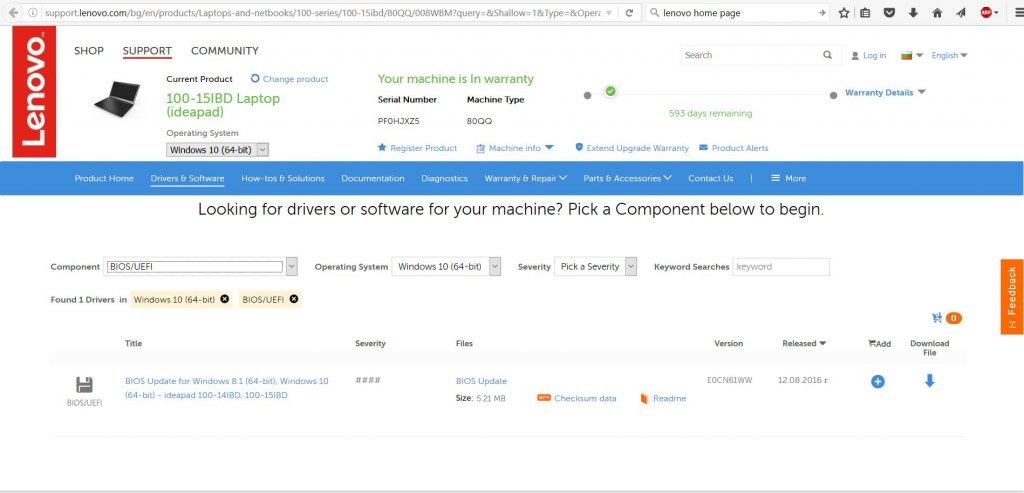Click the reading list icon in browser toolbar
The width and height of the screenshot is (1024, 493).
tap(865, 12)
